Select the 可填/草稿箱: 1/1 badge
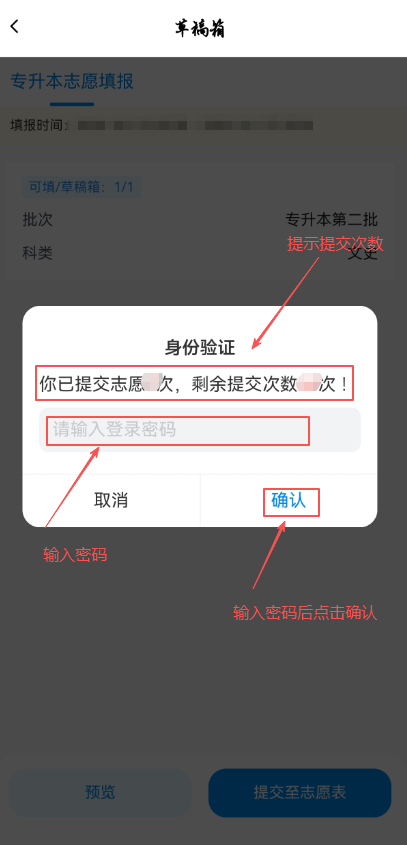407x845 pixels. pyautogui.click(x=81, y=187)
